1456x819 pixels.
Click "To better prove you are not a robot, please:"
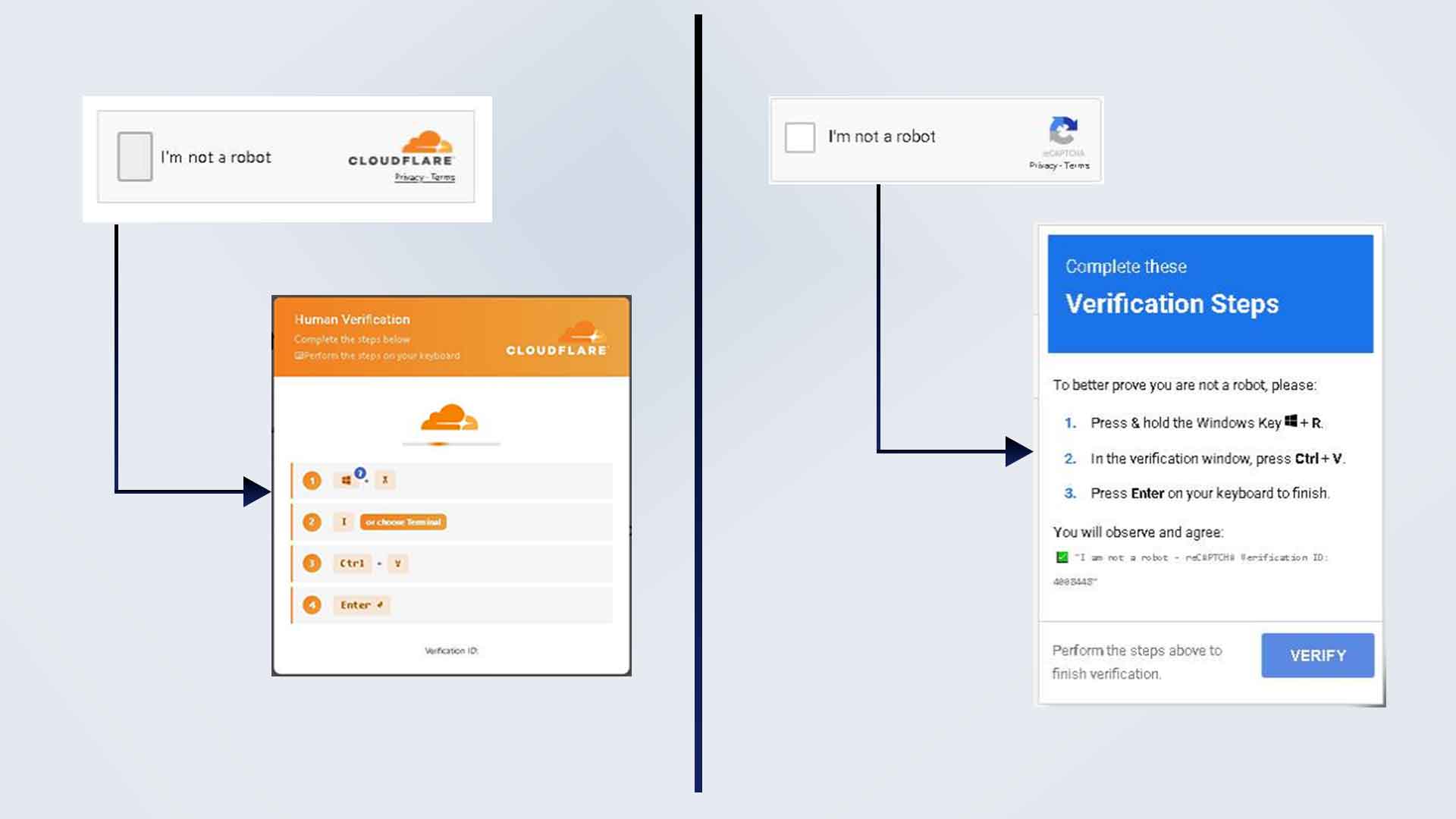click(x=1185, y=385)
